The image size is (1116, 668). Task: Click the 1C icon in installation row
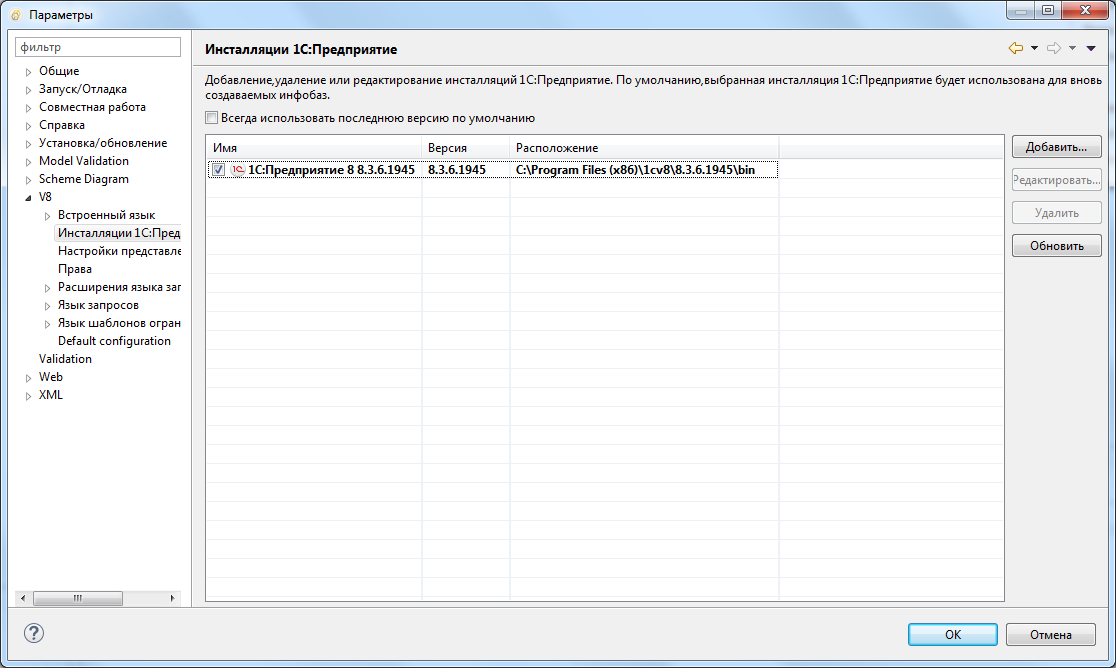tap(238, 169)
